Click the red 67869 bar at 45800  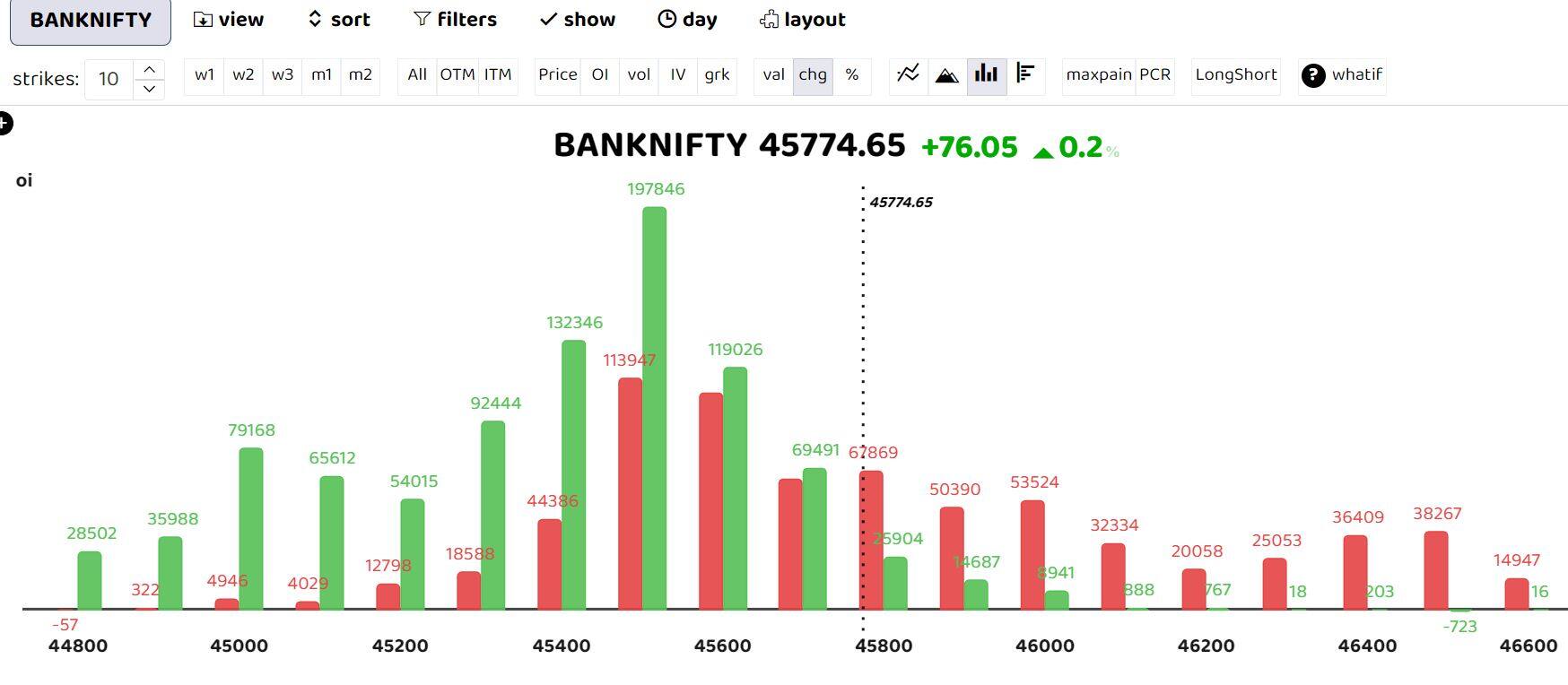(872, 541)
